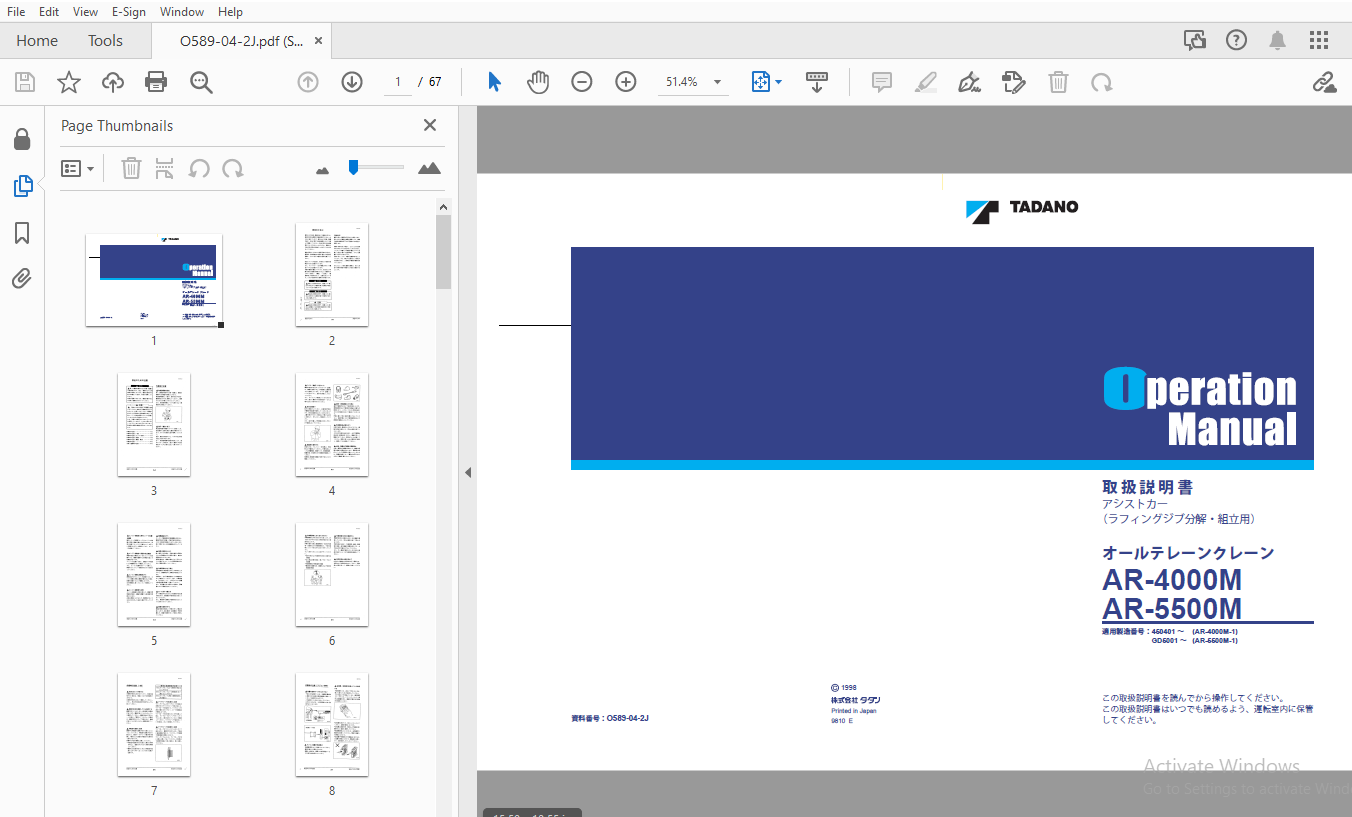Open the Edit menu
The image size is (1352, 817).
tap(49, 12)
